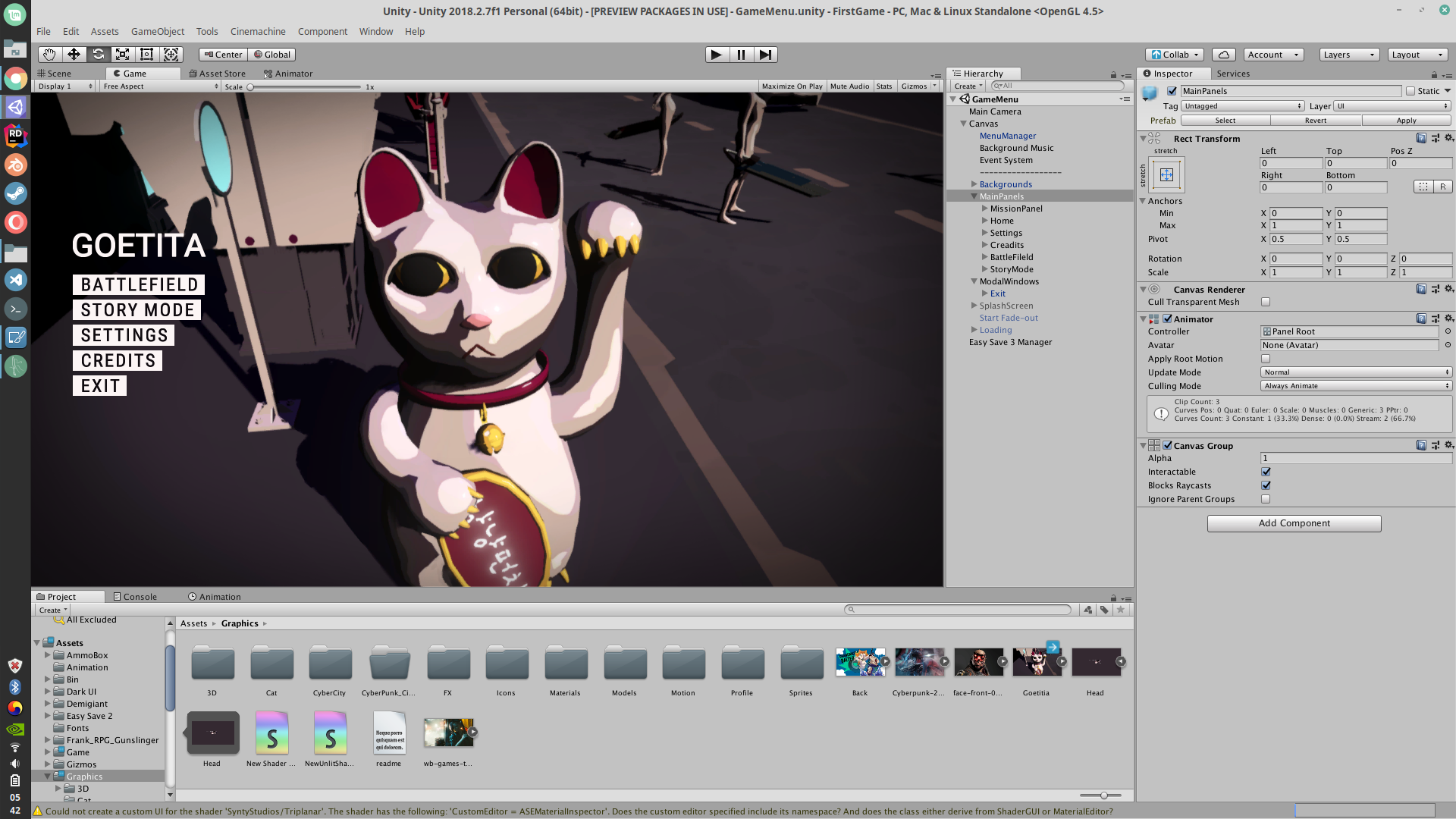Viewport: 1456px width, 819px height.
Task: Switch to the Services tab
Action: [1233, 74]
